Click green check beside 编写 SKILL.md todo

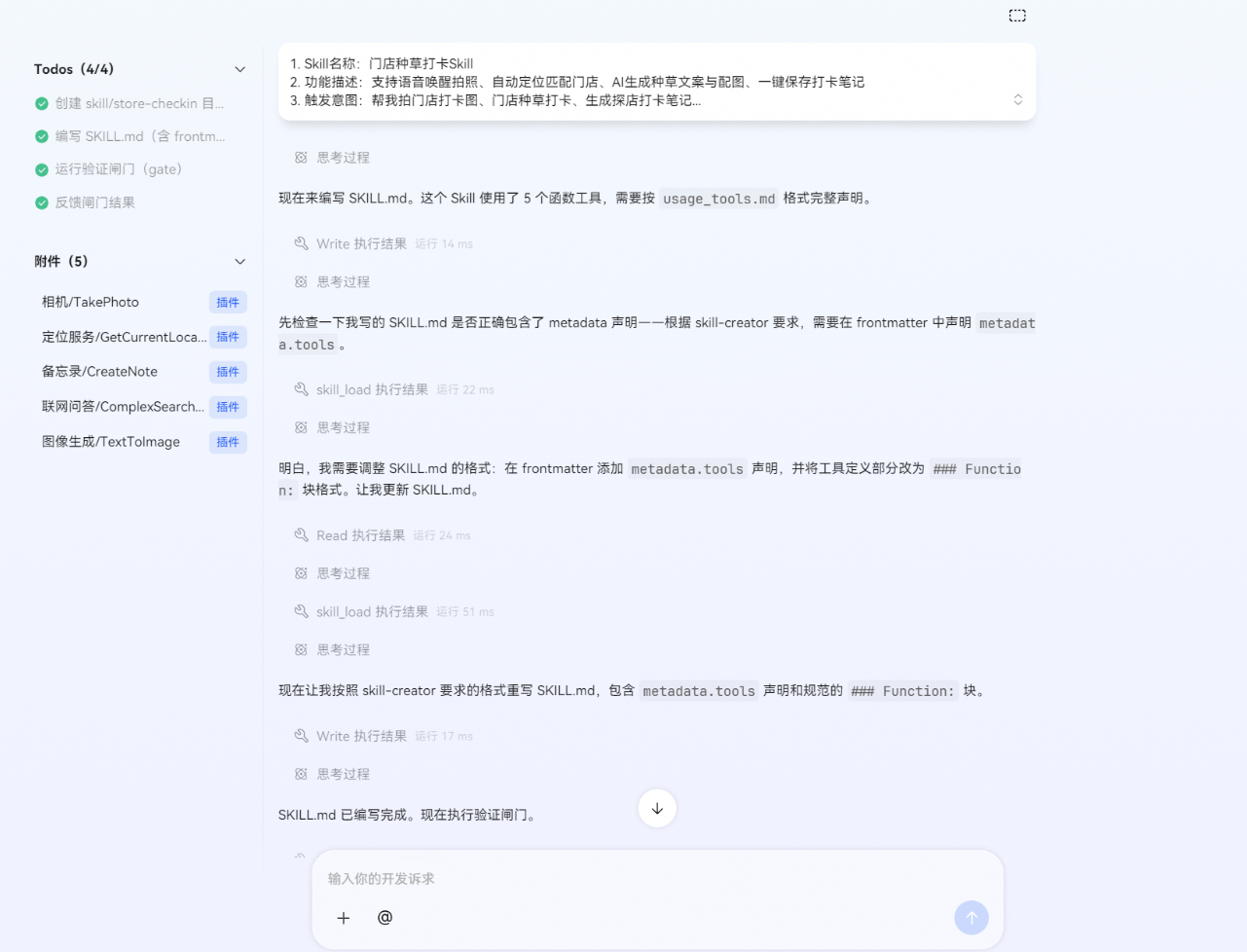coord(41,136)
